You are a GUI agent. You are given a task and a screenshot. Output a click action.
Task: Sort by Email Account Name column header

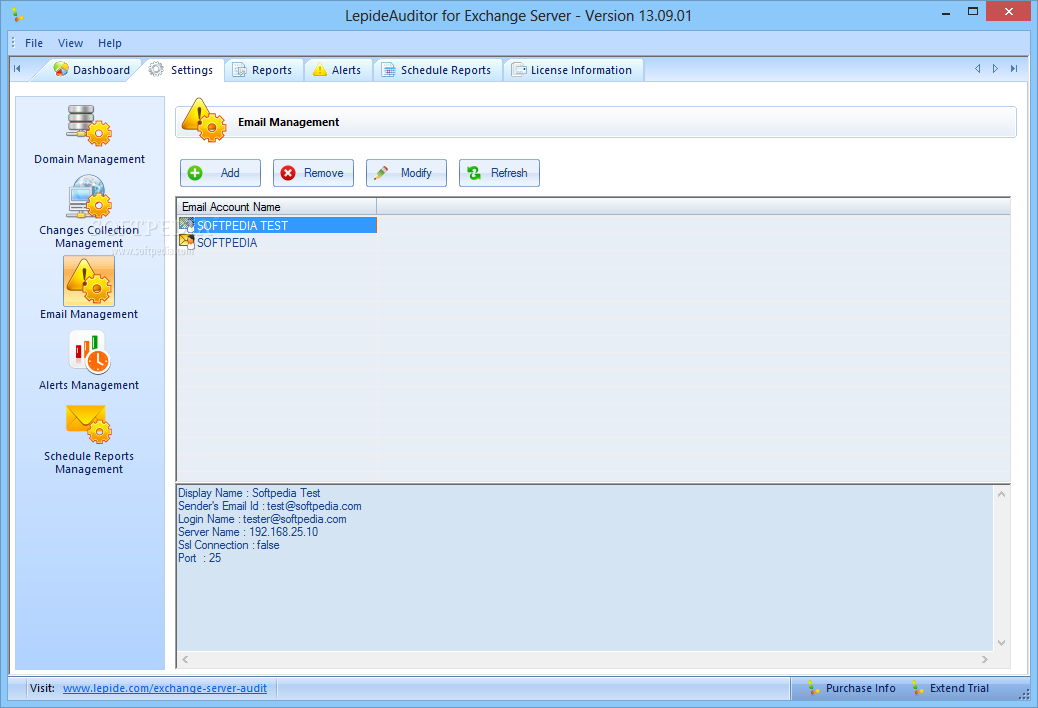277,206
